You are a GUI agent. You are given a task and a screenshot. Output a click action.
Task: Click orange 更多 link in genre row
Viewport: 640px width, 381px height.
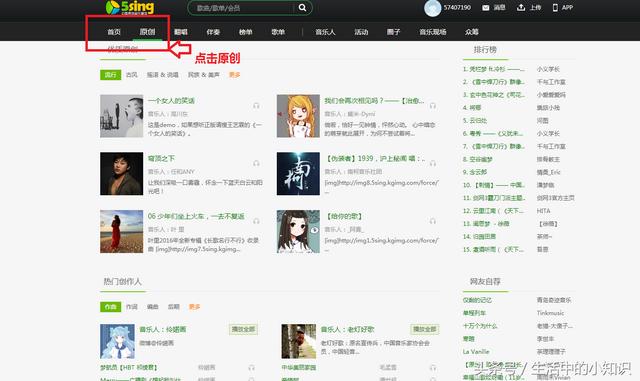pos(235,75)
